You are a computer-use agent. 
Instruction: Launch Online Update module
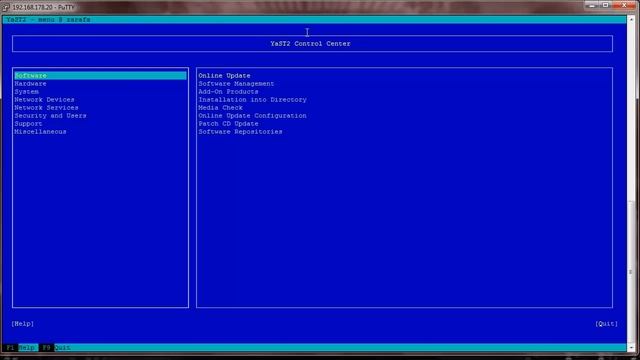point(224,76)
